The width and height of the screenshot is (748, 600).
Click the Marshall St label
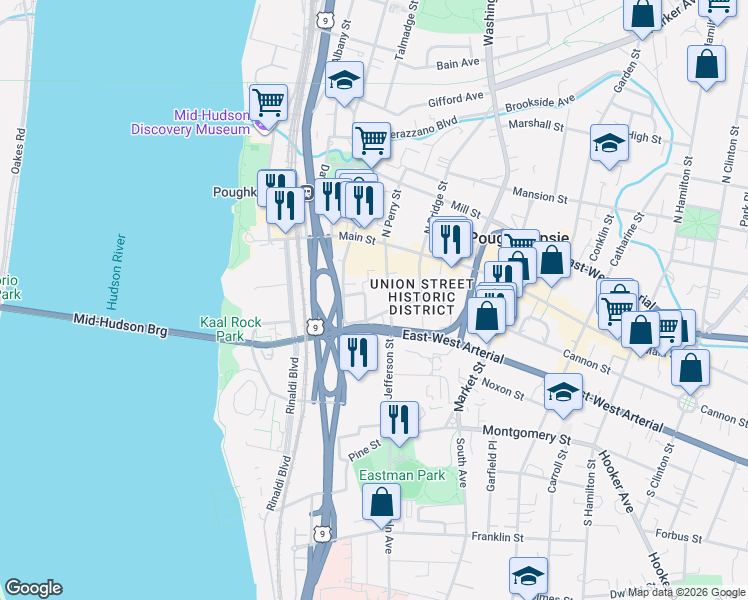(x=536, y=125)
